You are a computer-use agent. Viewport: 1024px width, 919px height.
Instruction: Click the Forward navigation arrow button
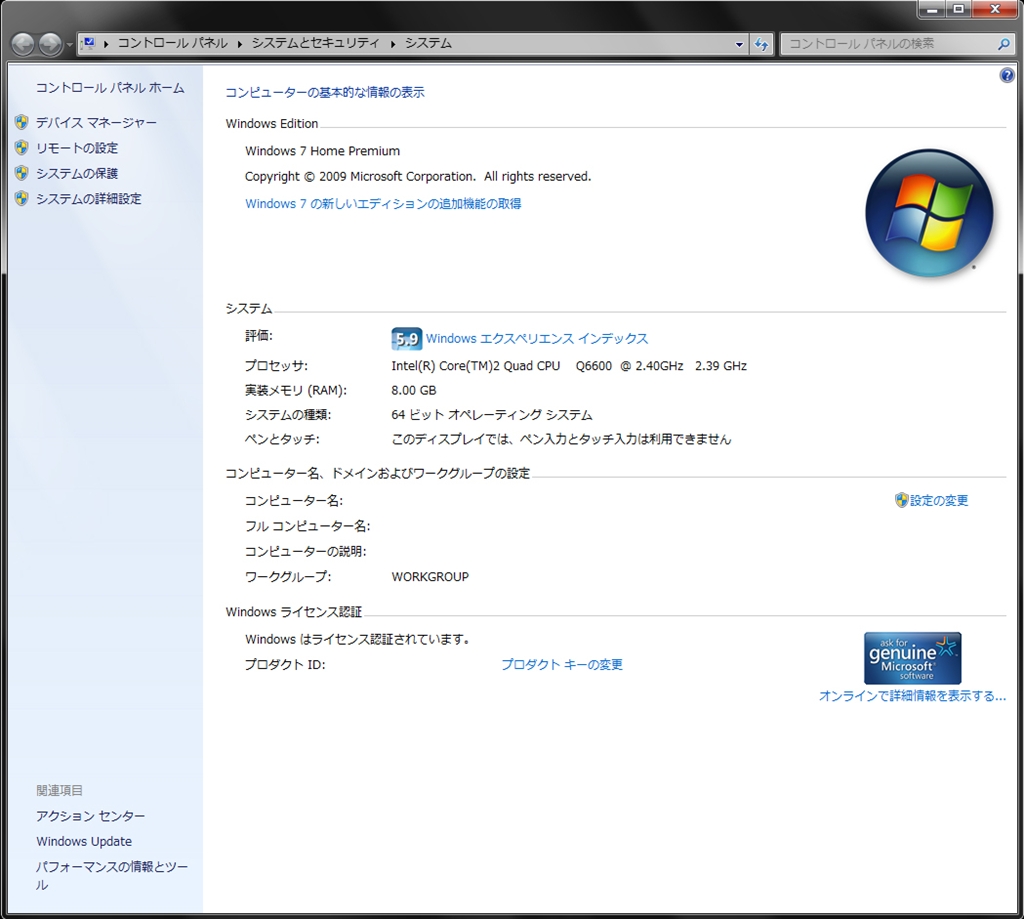pyautogui.click(x=50, y=44)
